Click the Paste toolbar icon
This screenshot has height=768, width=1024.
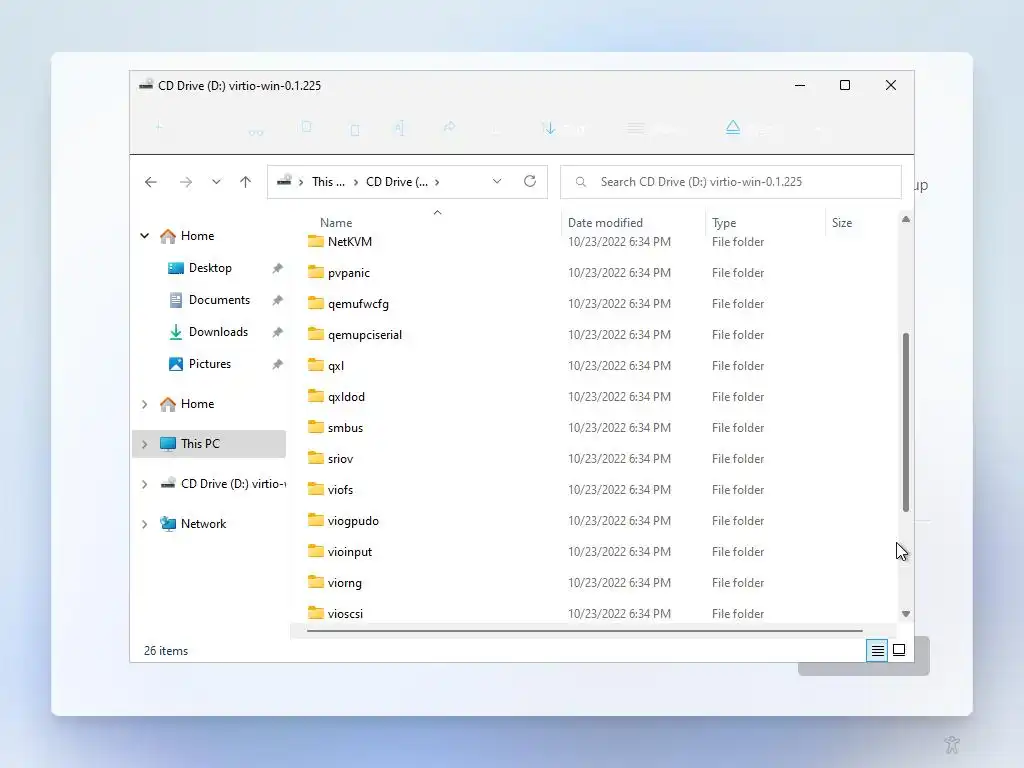[x=355, y=130]
